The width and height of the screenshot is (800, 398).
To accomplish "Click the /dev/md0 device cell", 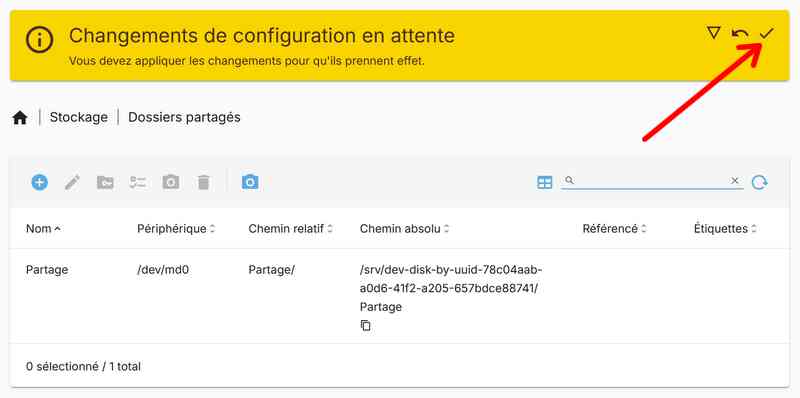I will 163,270.
